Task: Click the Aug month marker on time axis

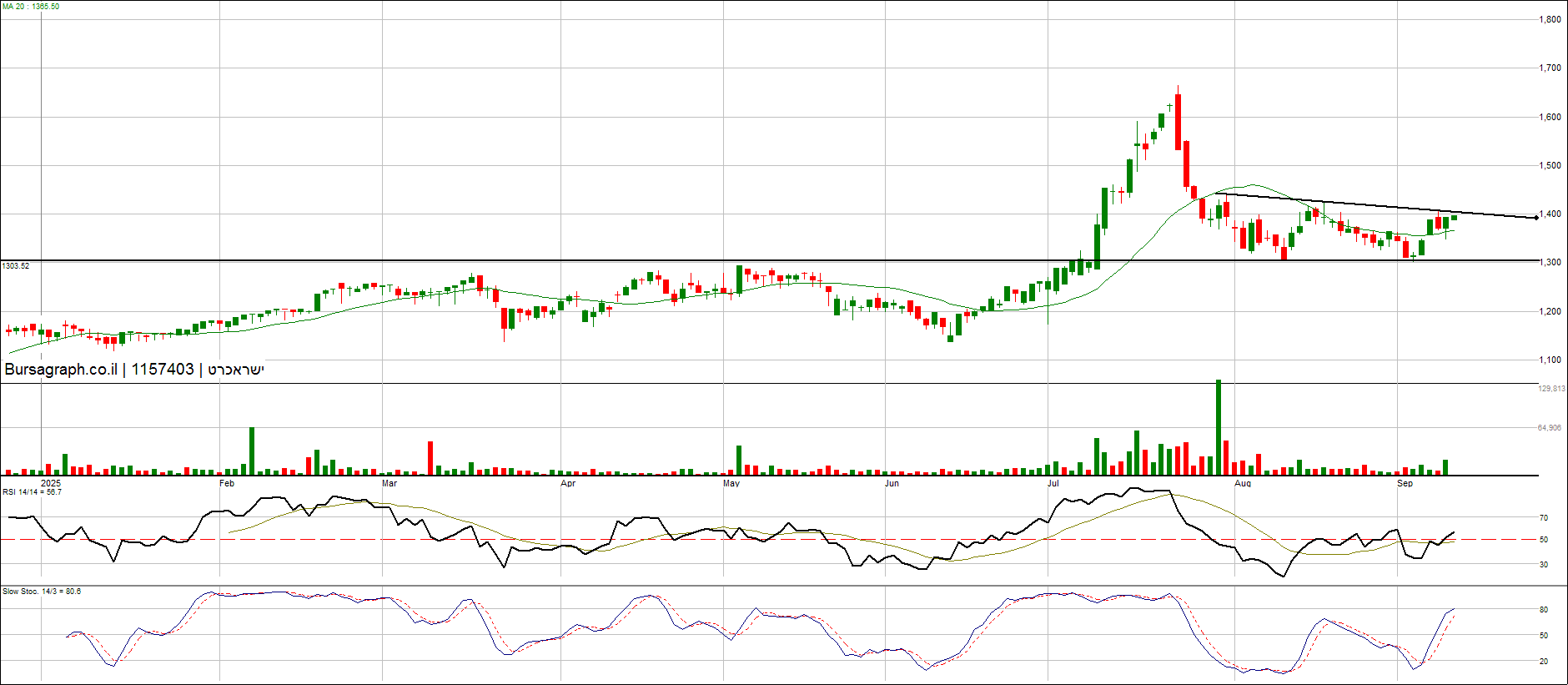Action: [1243, 484]
